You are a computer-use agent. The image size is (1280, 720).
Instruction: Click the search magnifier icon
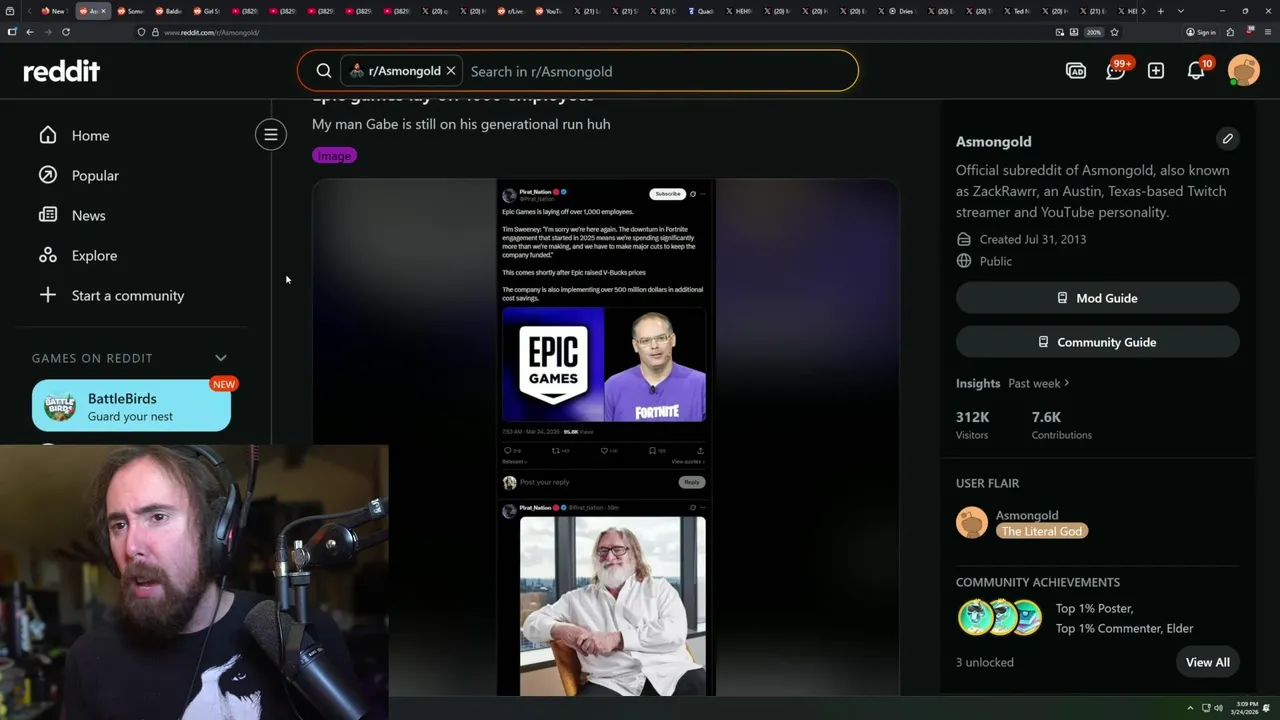324,71
